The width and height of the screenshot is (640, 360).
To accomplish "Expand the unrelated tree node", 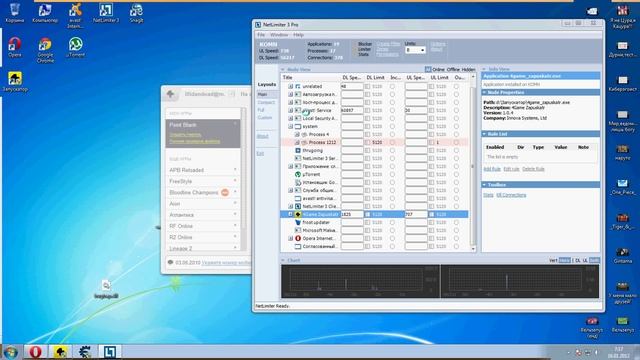I will (291, 87).
